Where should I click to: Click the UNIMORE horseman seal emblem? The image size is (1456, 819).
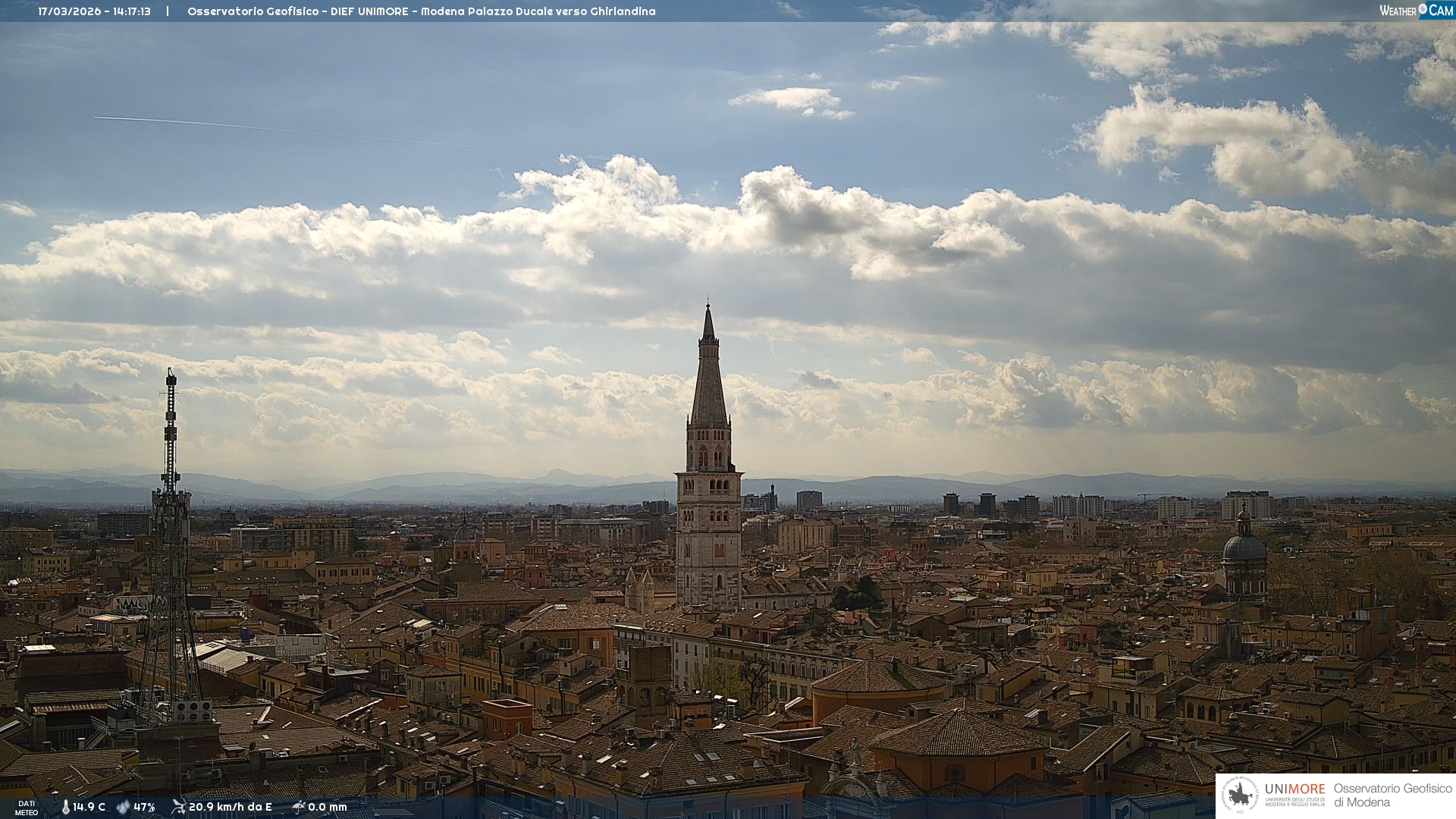click(x=1241, y=795)
